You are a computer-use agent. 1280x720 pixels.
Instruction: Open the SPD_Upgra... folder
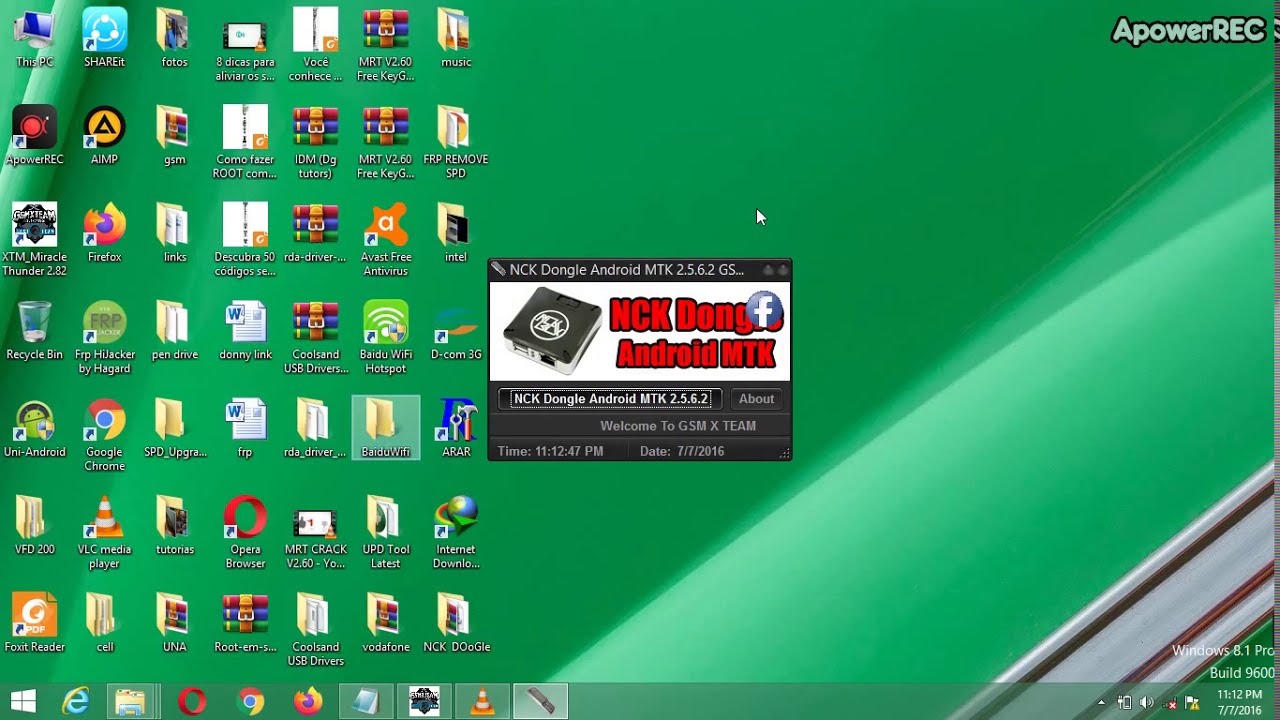click(x=174, y=428)
